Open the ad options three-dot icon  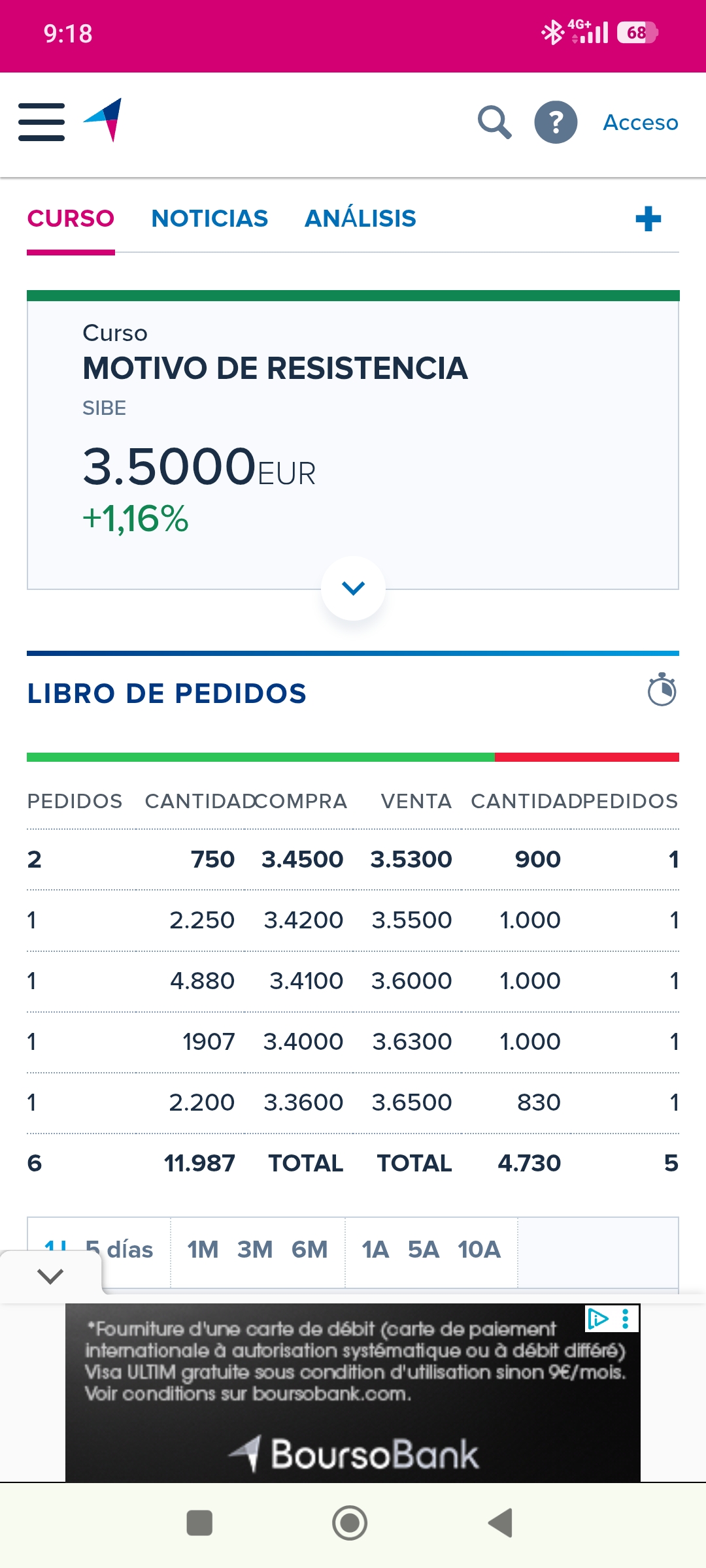click(x=626, y=1318)
